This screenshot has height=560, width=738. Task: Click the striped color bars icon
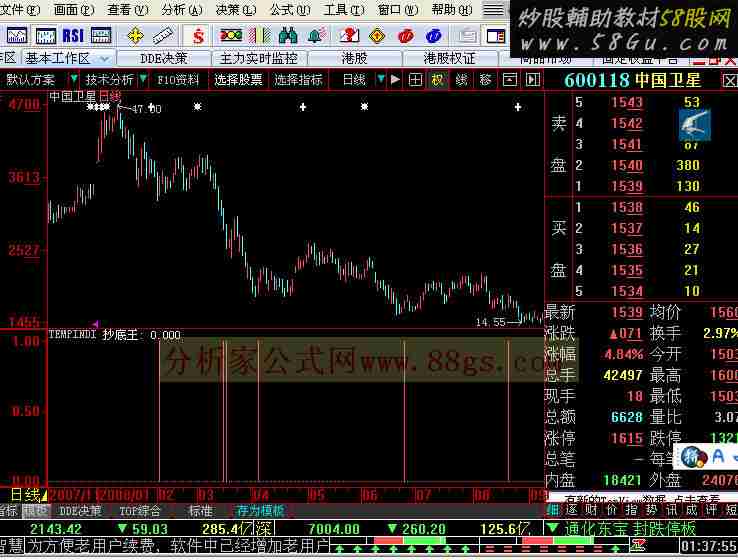pos(259,36)
